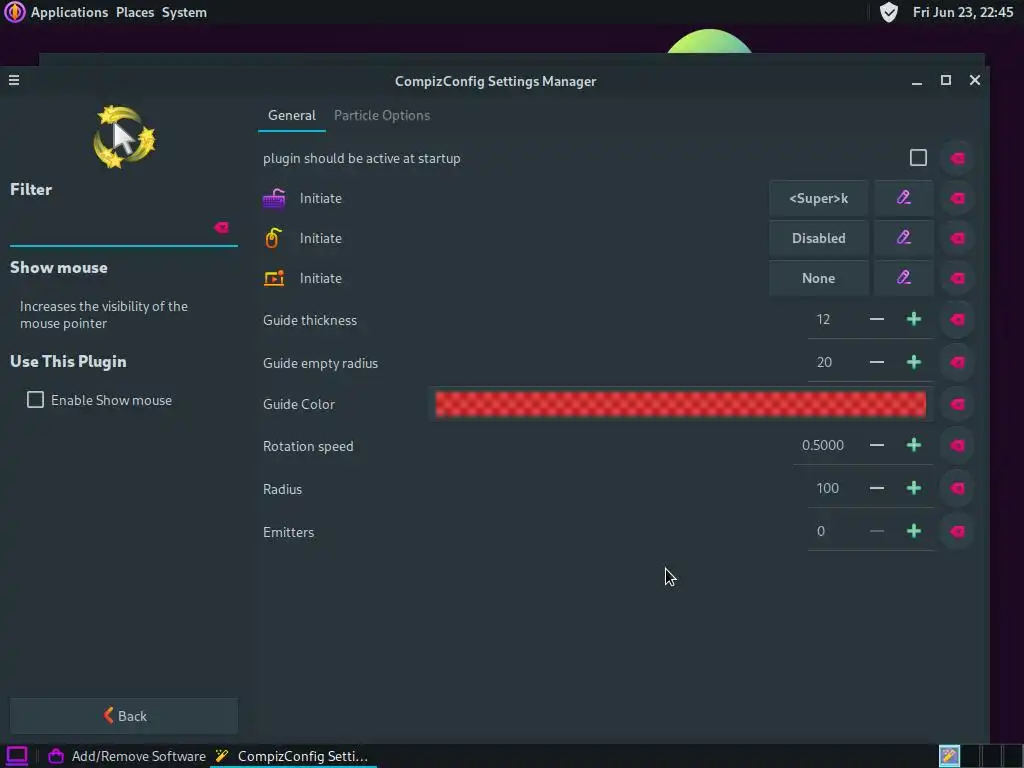
Task: Click the mouse icon beside the second Initiate
Action: click(x=273, y=238)
